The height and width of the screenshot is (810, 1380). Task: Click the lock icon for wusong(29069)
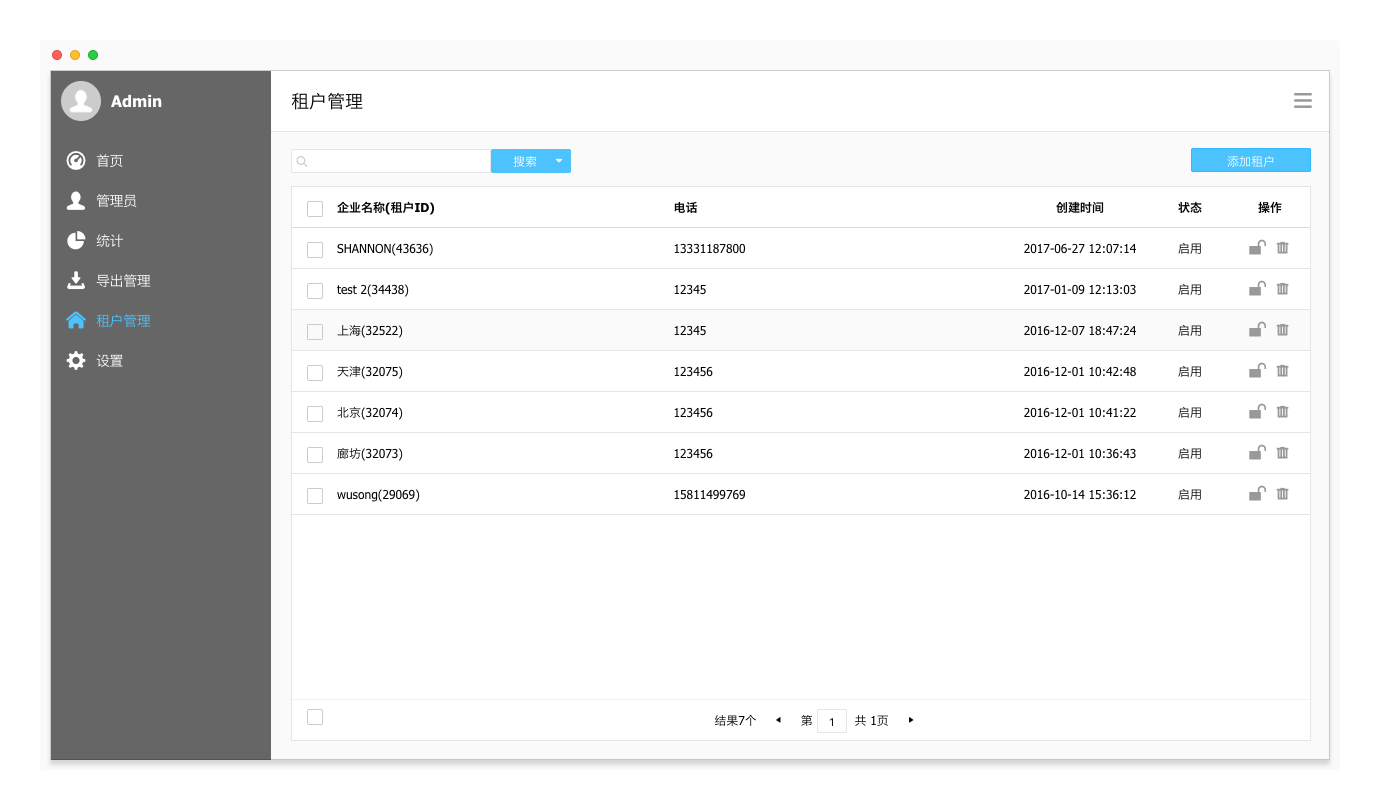(1257, 493)
